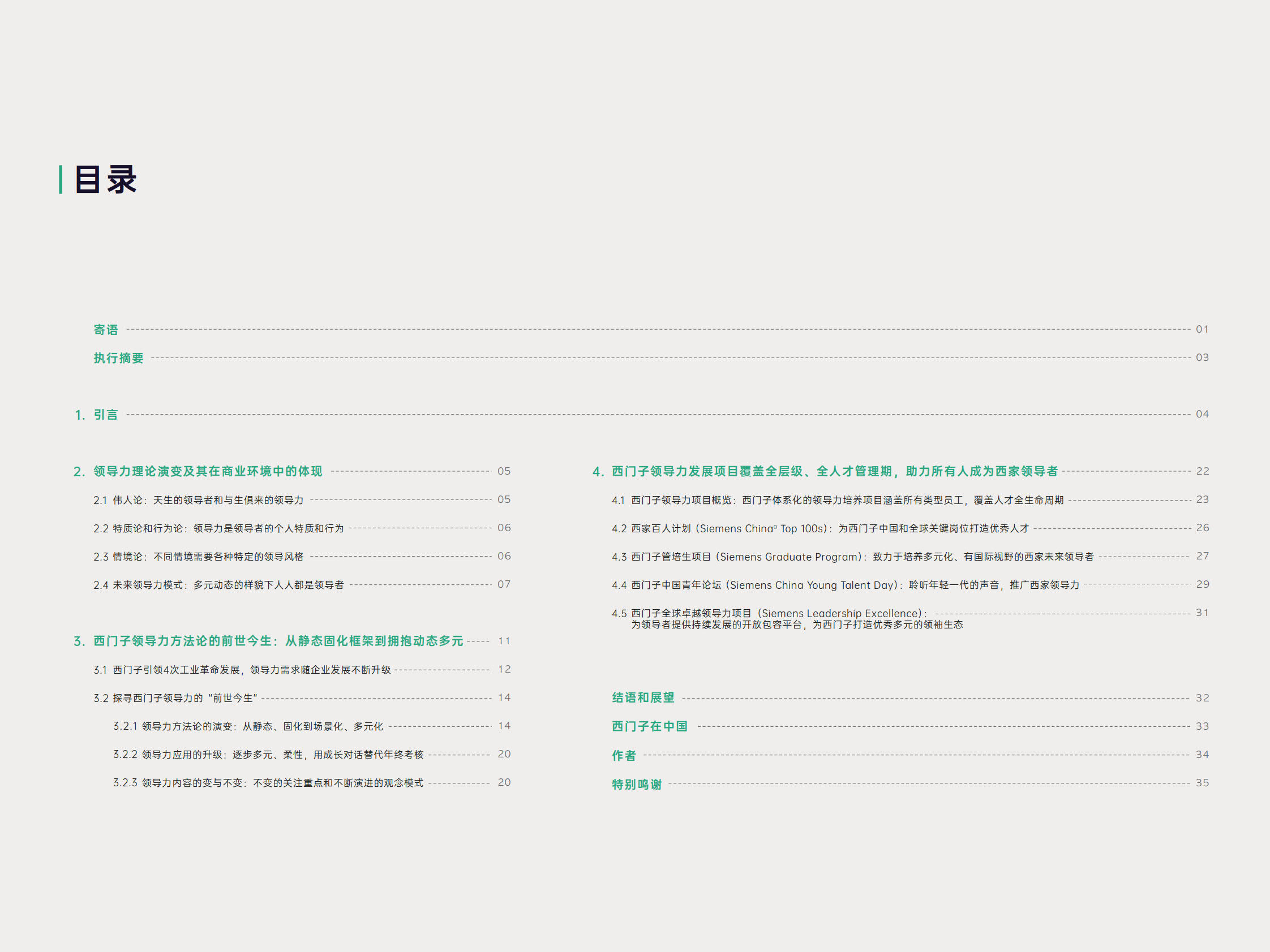
Task: Select section 2.4 未来领导力模式
Action: point(219,585)
